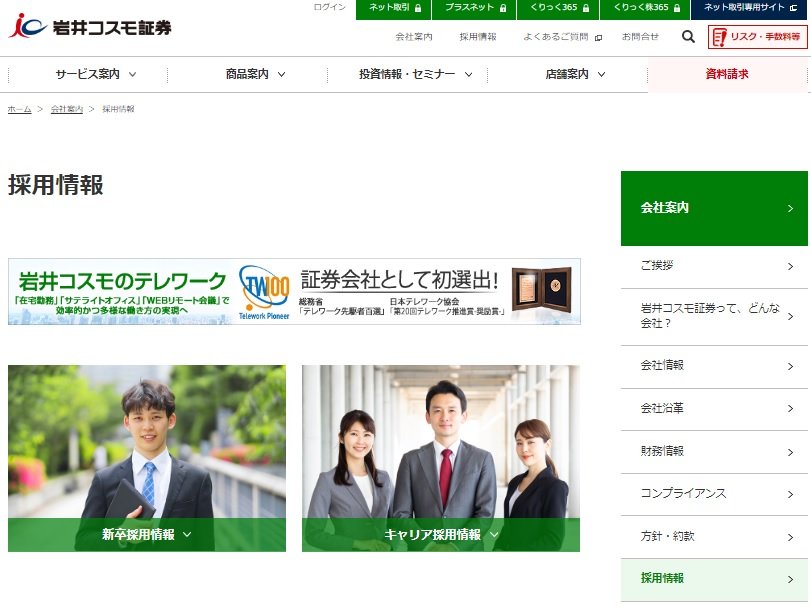Viewport: 811px width, 613px height.
Task: Click the external-link icon beside よくあるご質問
Action: coord(598,38)
